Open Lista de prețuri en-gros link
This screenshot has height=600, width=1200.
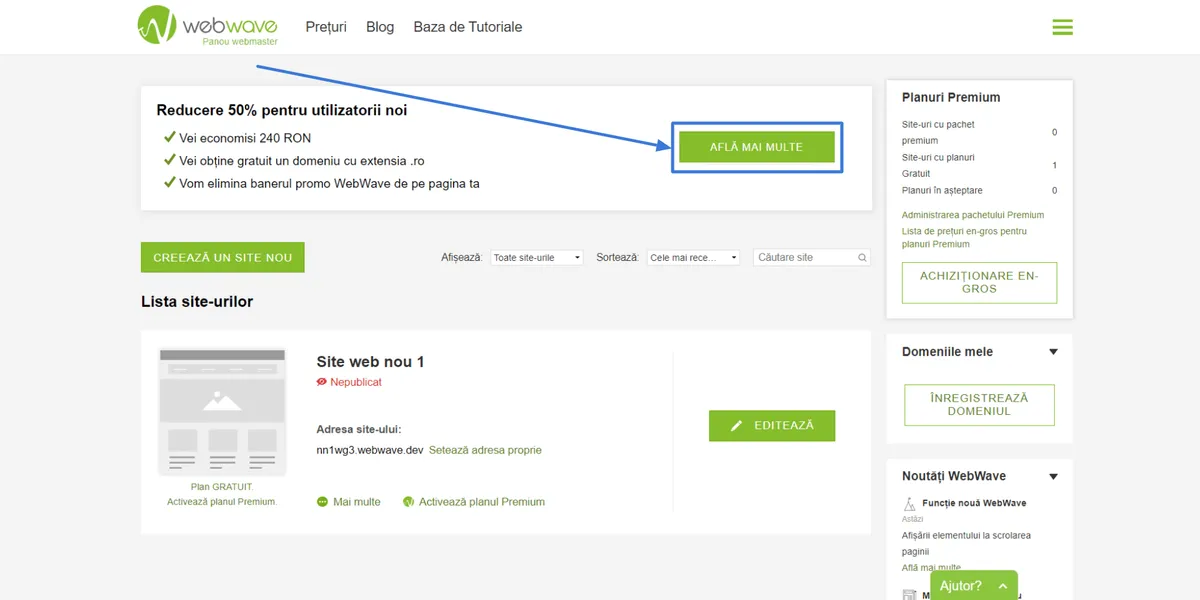pyautogui.click(x=964, y=237)
